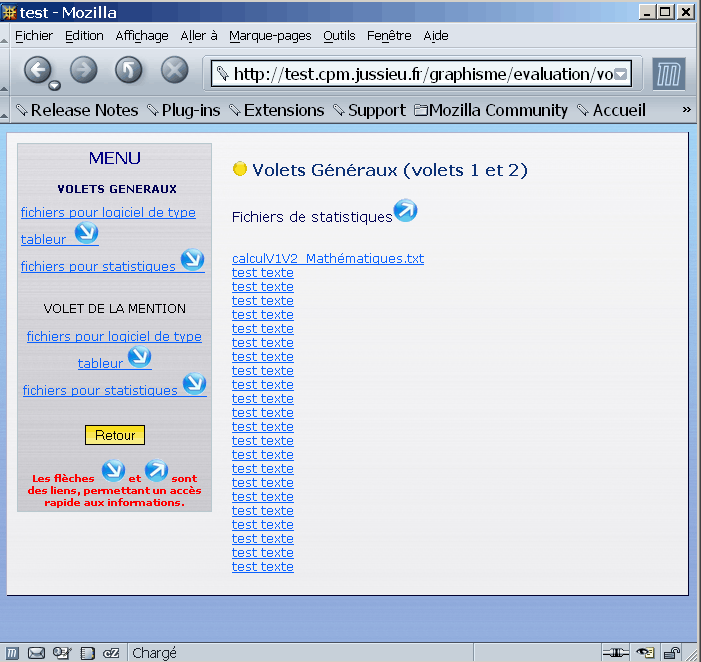Open the Outils menu
Image resolution: width=701 pixels, height=662 pixels.
click(339, 36)
